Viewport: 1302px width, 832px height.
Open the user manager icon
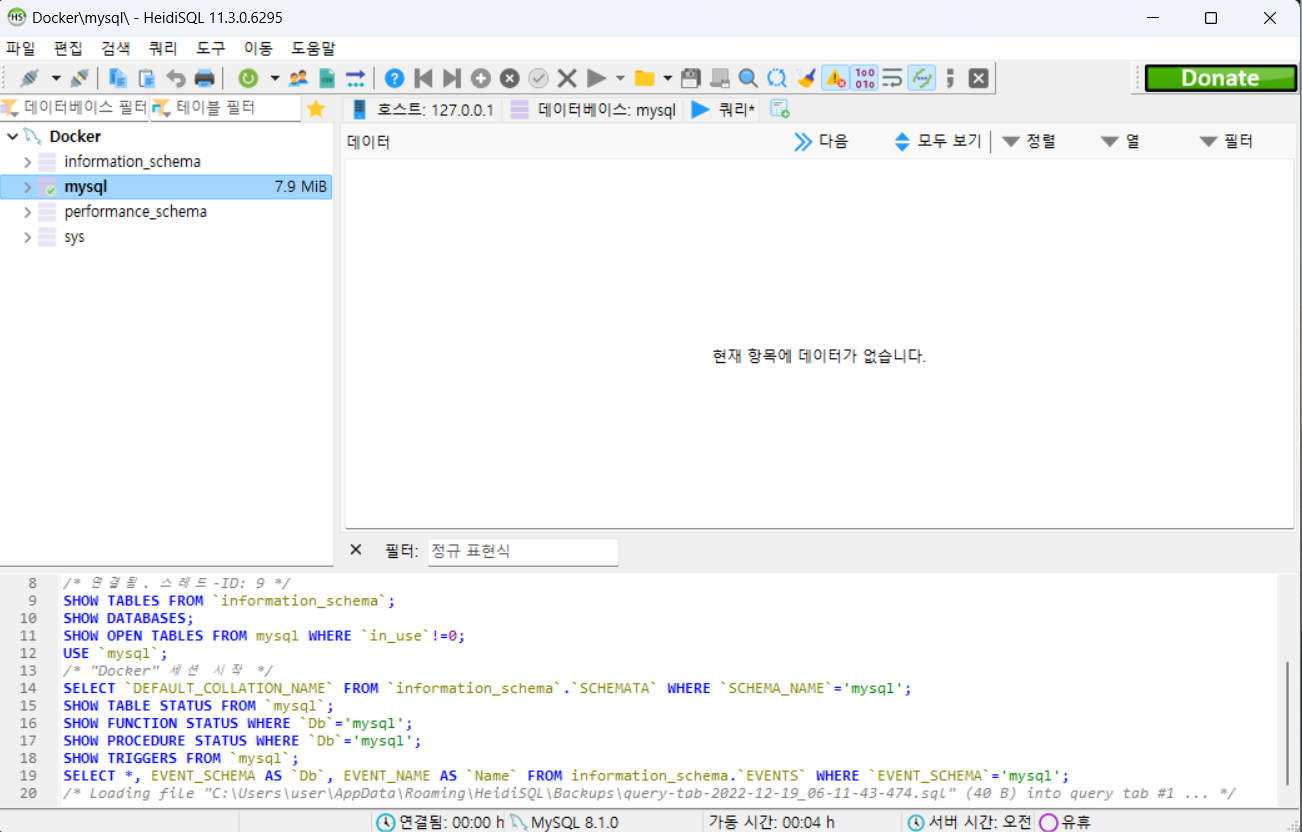click(298, 78)
